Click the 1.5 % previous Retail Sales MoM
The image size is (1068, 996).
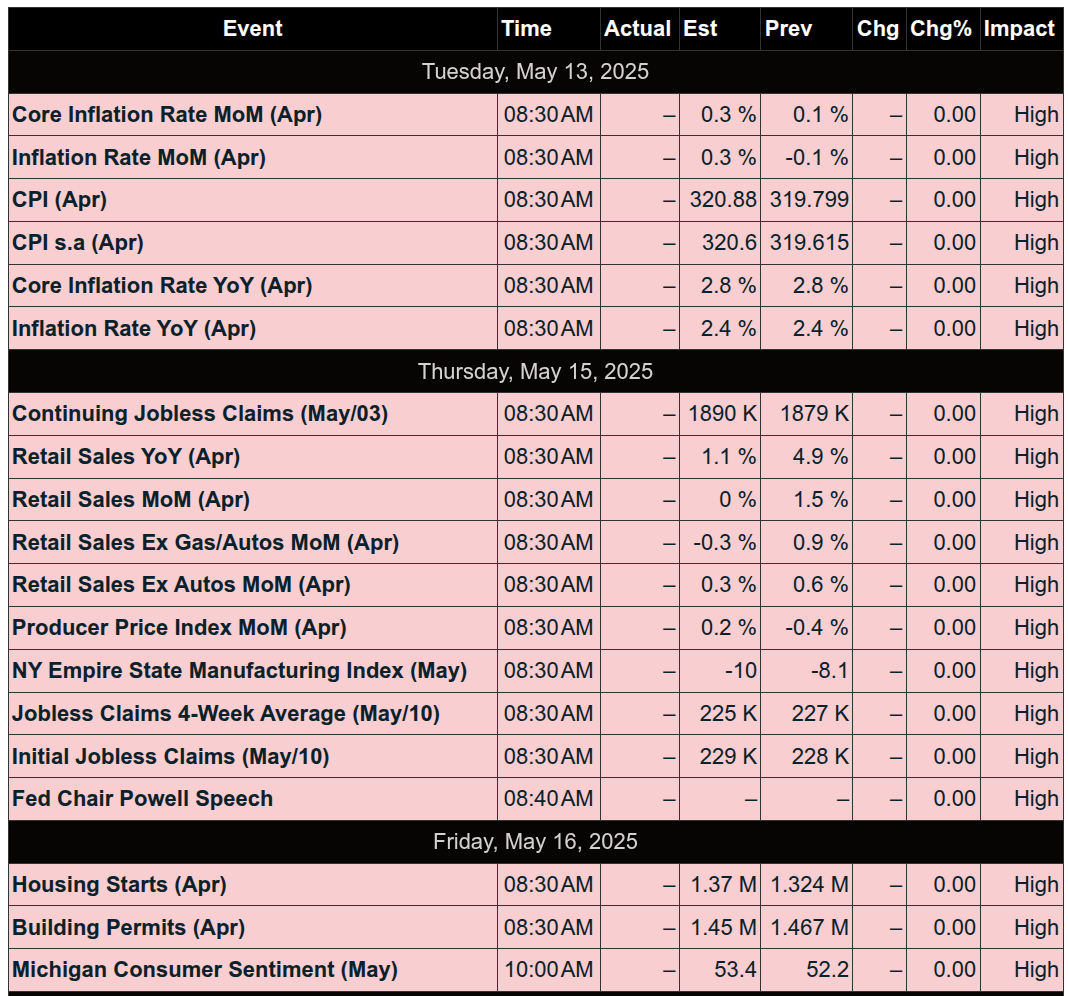[821, 499]
